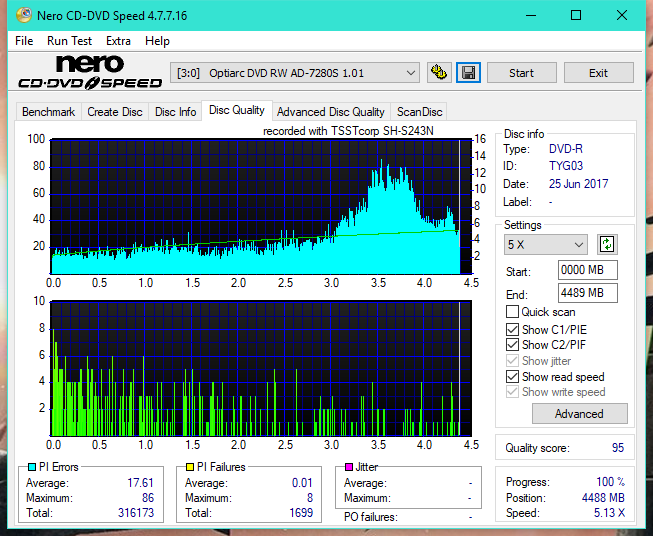Click the End position 4489 MB field
The image size is (653, 536).
click(587, 293)
